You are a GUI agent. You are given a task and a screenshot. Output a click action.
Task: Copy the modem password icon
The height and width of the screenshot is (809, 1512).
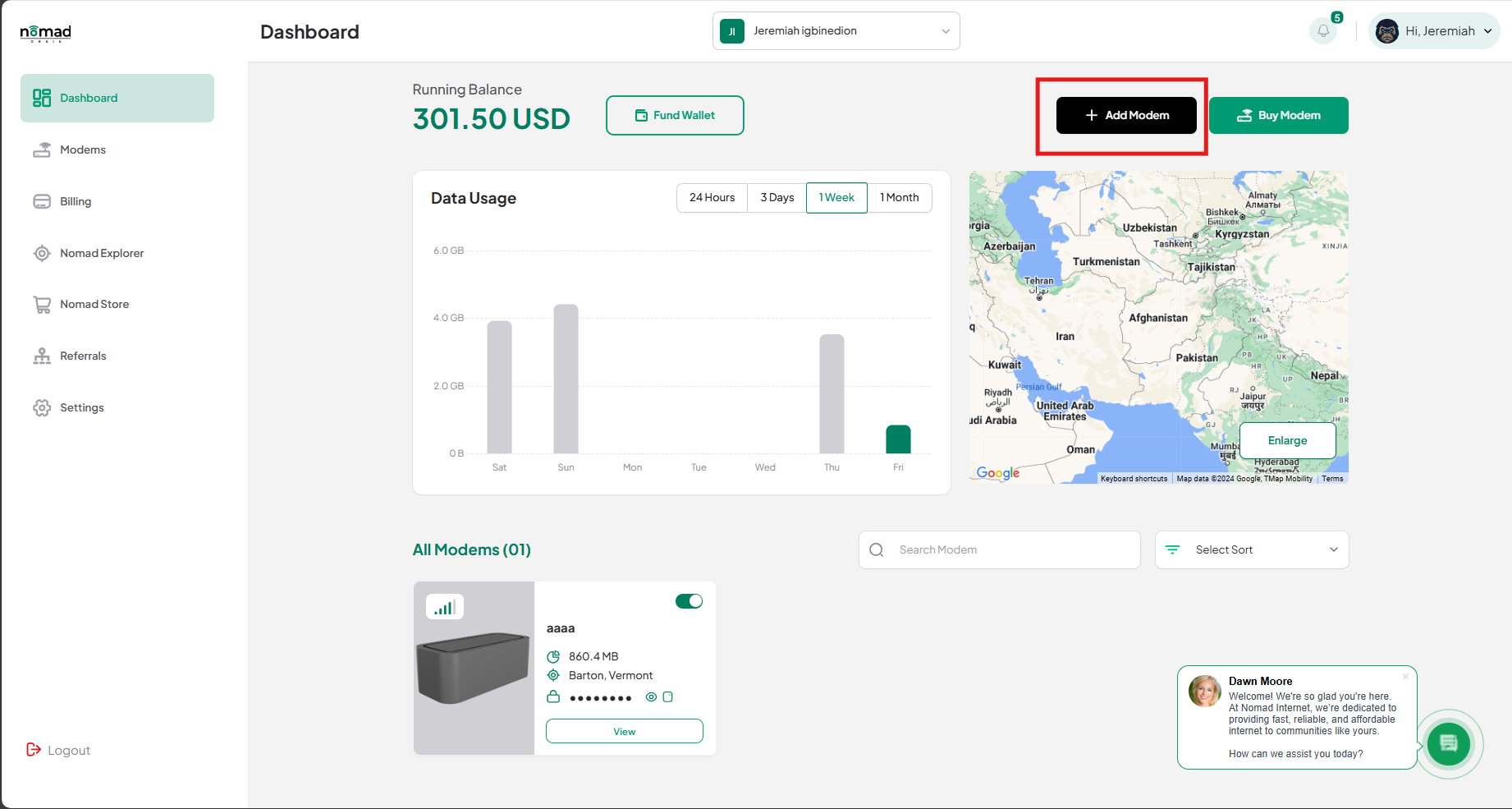(x=667, y=697)
